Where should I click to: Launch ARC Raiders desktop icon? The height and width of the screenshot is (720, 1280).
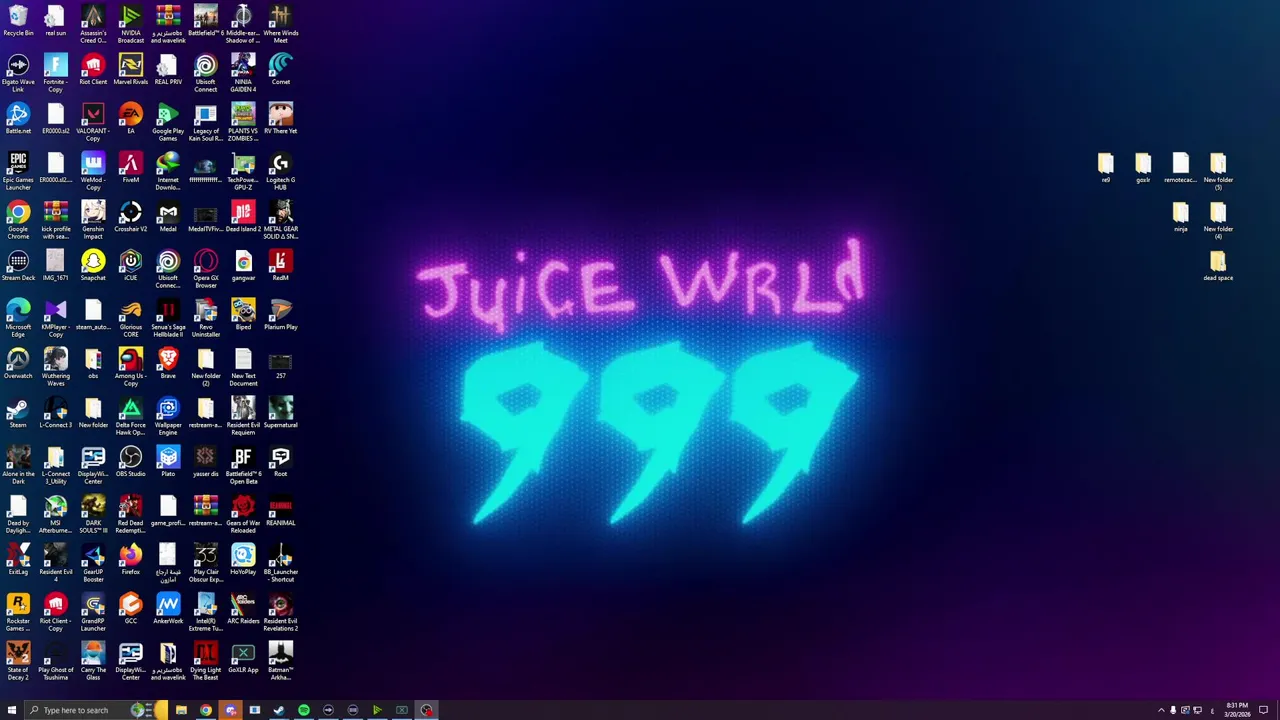point(243,609)
